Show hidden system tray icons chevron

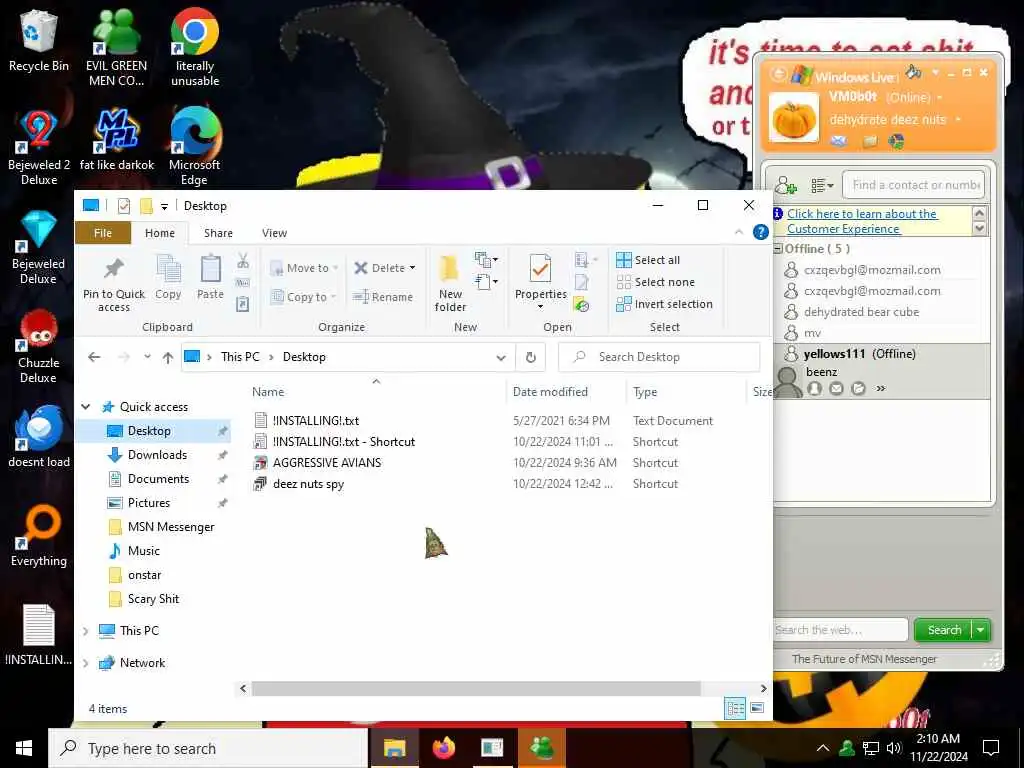tap(823, 748)
